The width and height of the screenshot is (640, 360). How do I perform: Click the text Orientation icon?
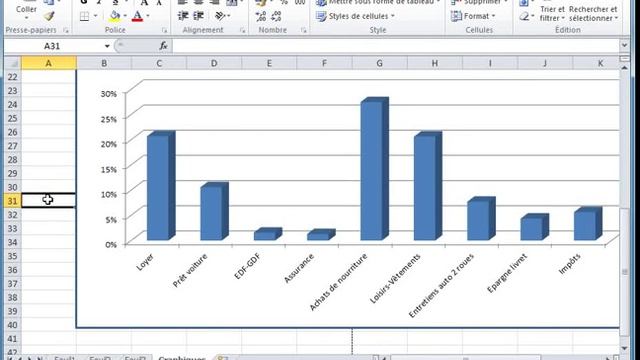point(220,16)
